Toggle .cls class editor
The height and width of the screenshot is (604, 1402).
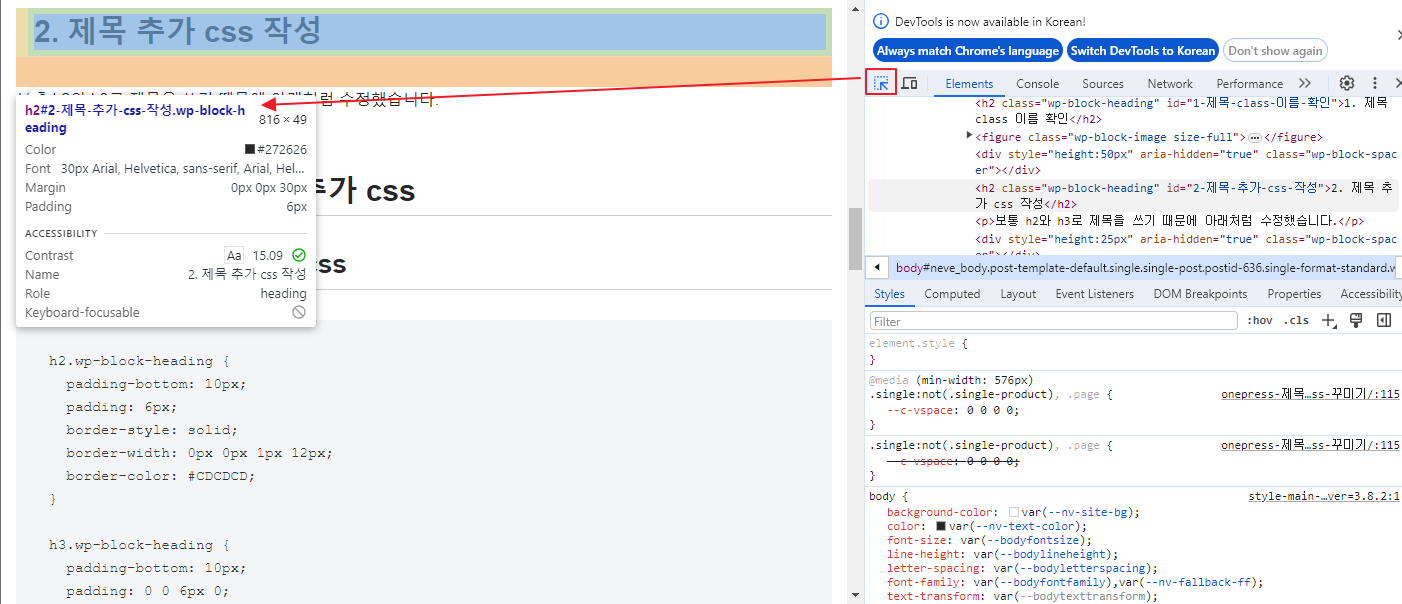(1296, 321)
